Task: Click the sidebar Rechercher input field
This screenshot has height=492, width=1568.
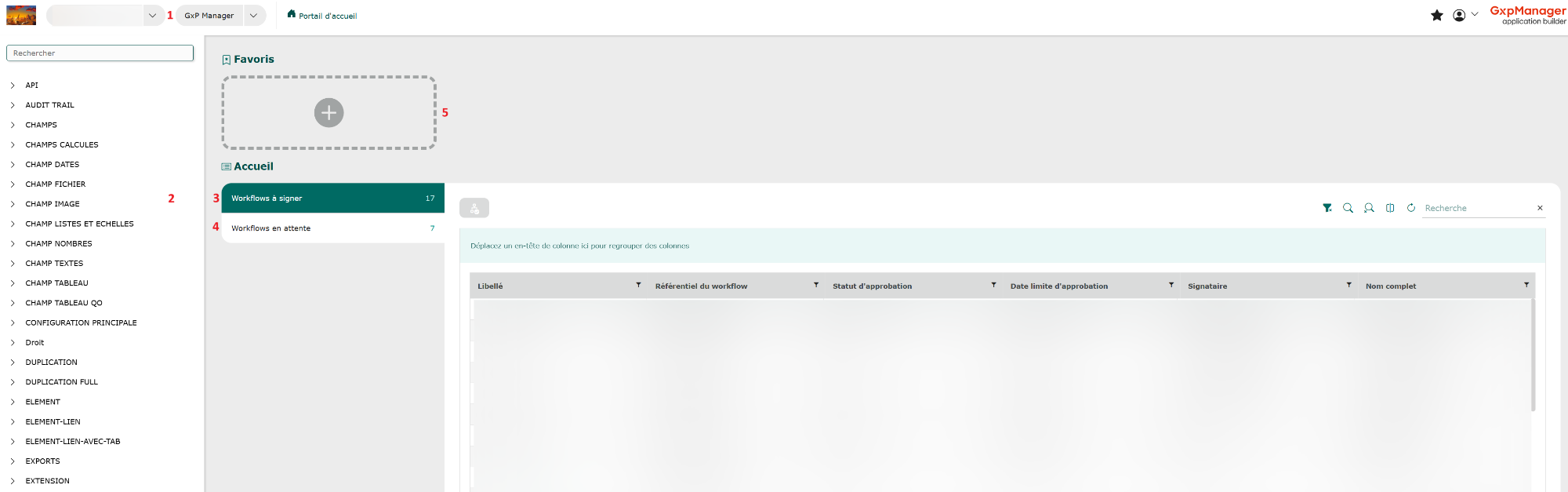Action: click(100, 53)
